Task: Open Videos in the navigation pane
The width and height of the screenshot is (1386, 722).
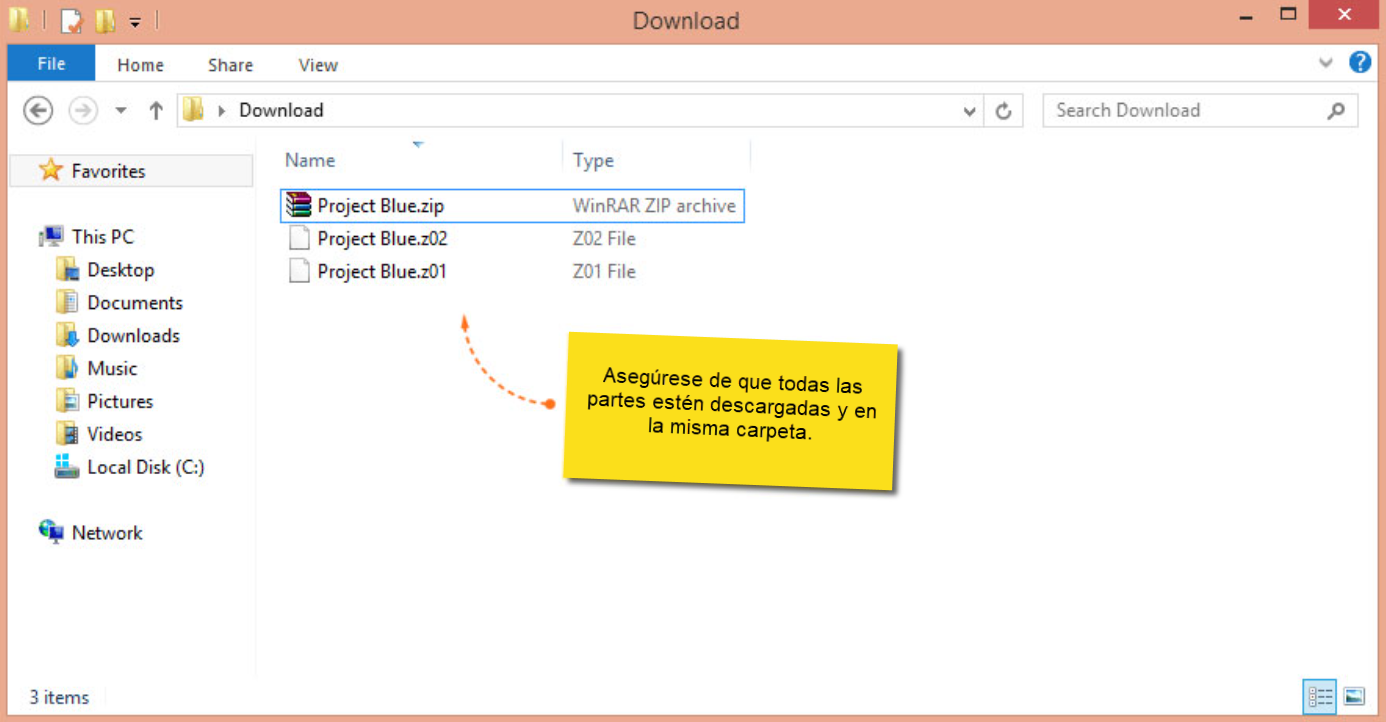Action: point(115,434)
